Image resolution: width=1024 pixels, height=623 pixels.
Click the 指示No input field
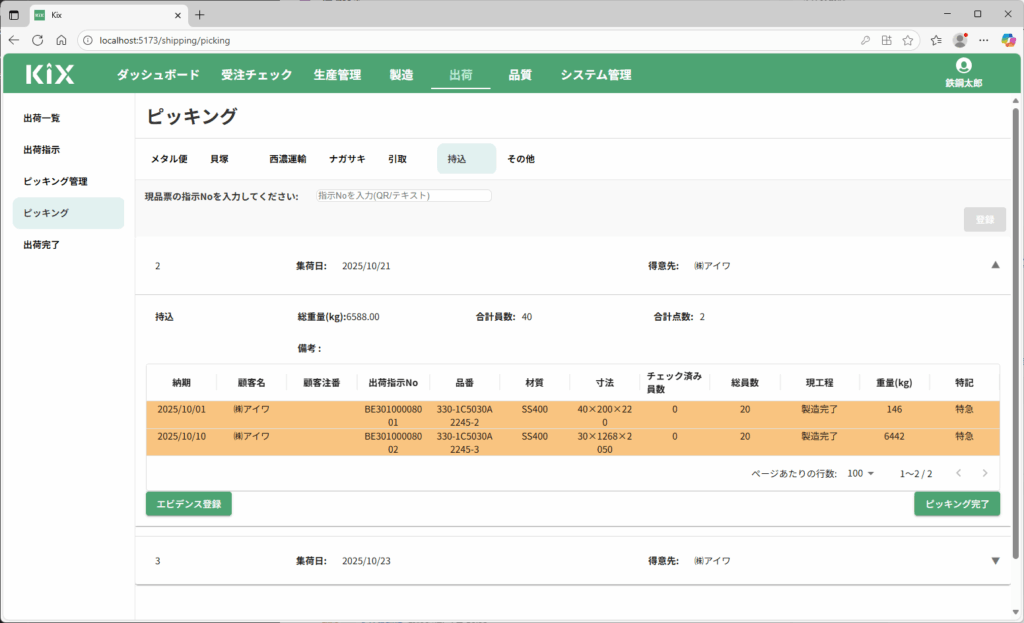coord(403,196)
